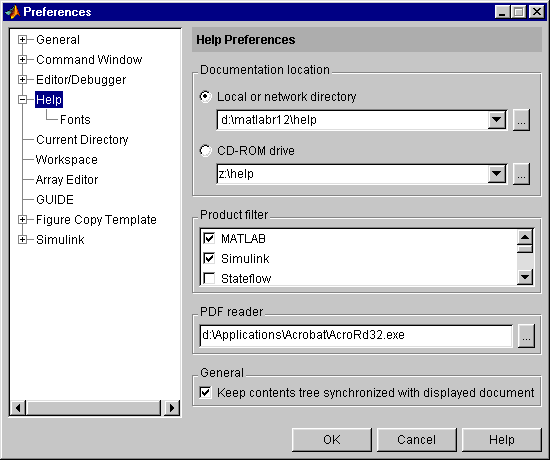
Task: Click browse button for CD-ROM drive path
Action: (x=521, y=174)
